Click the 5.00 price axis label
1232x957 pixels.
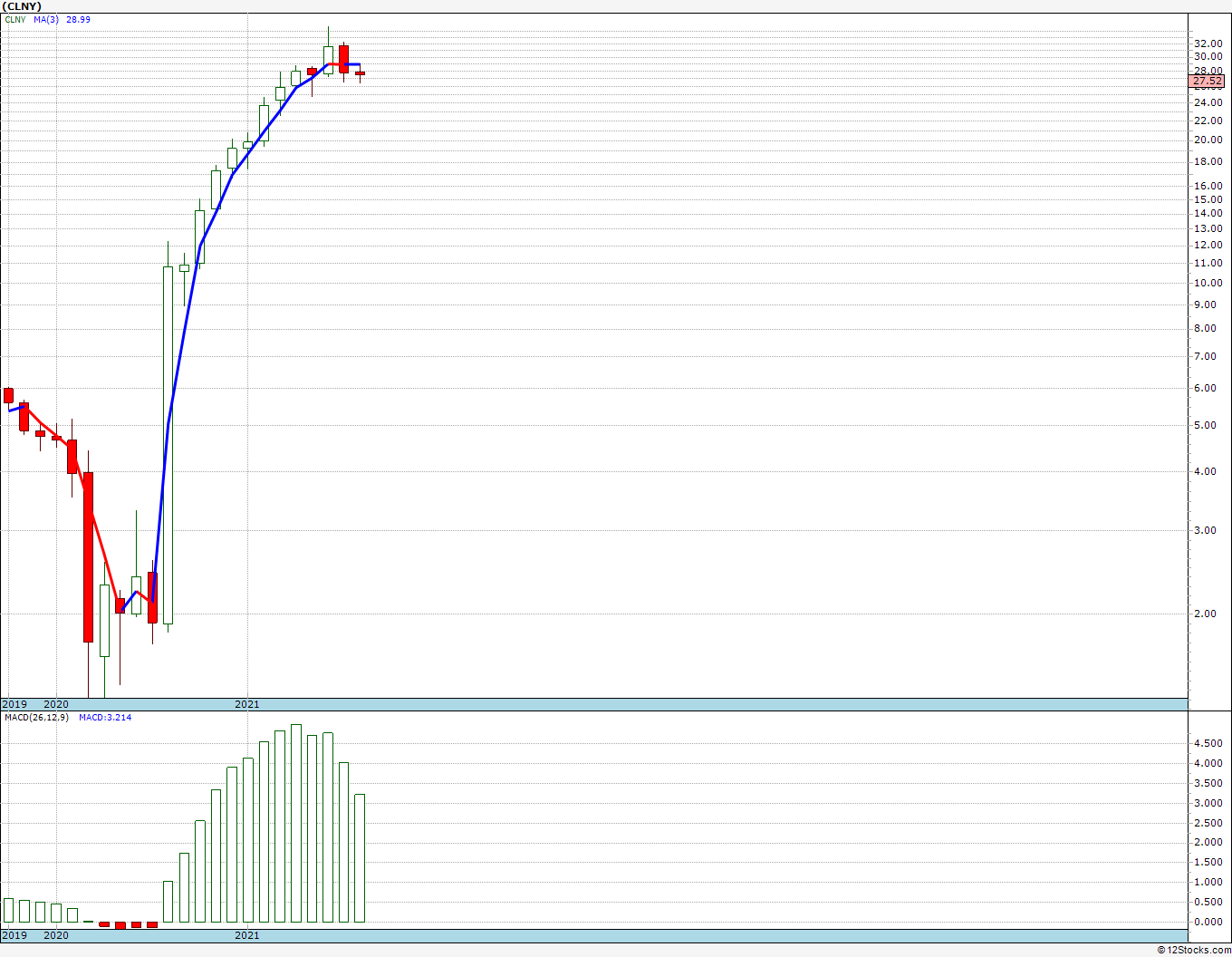pos(1206,426)
